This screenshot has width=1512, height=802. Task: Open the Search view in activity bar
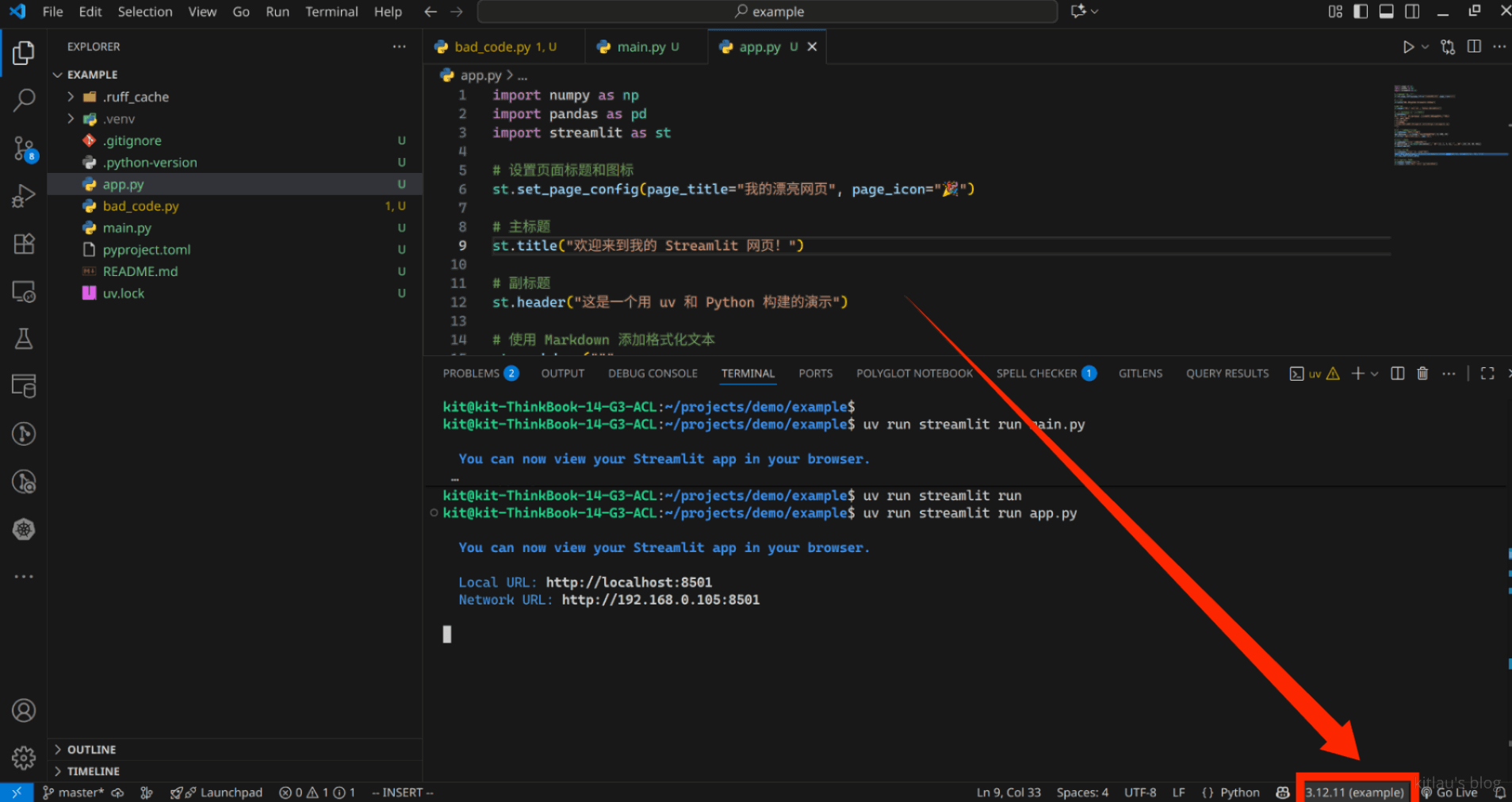point(24,100)
